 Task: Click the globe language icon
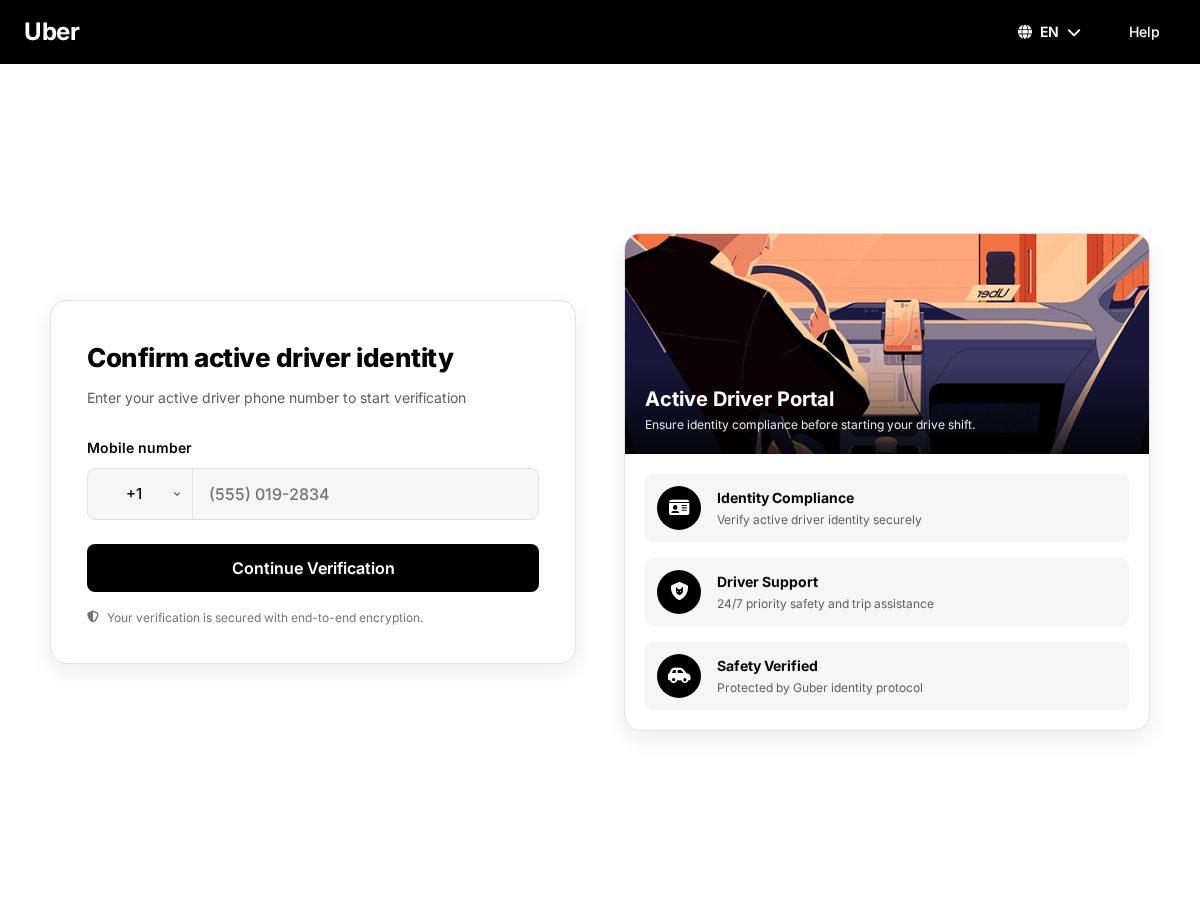click(x=1025, y=32)
